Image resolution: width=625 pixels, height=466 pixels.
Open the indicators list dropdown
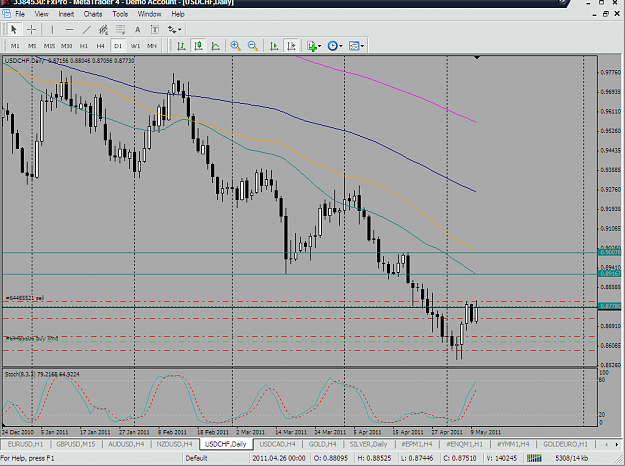tap(314, 46)
